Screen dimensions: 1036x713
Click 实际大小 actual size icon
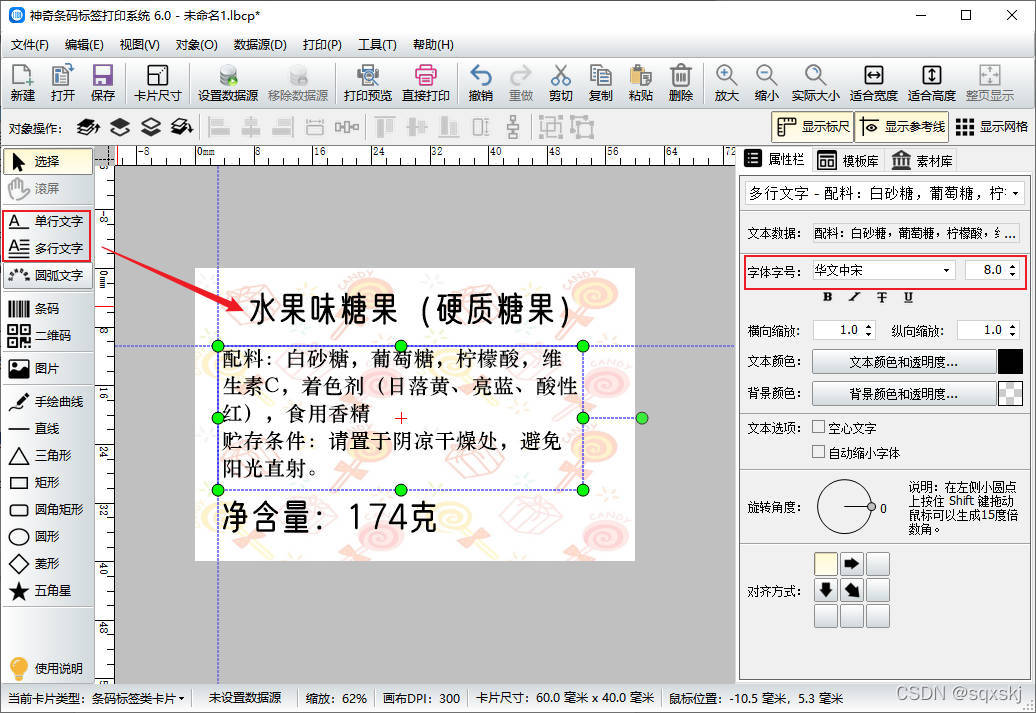[815, 83]
